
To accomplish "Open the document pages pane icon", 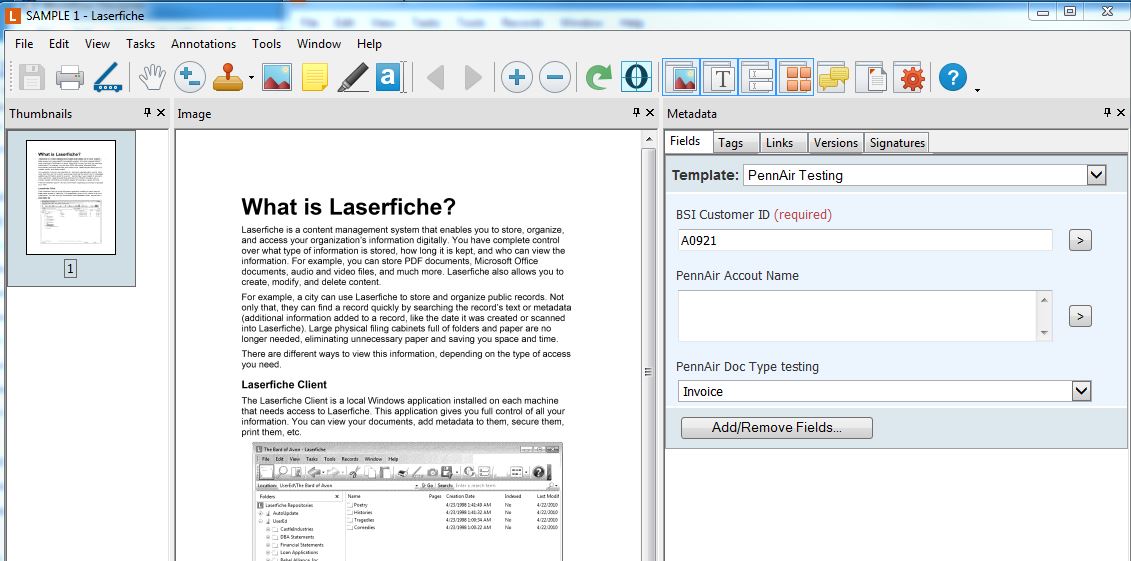I will pyautogui.click(x=871, y=77).
